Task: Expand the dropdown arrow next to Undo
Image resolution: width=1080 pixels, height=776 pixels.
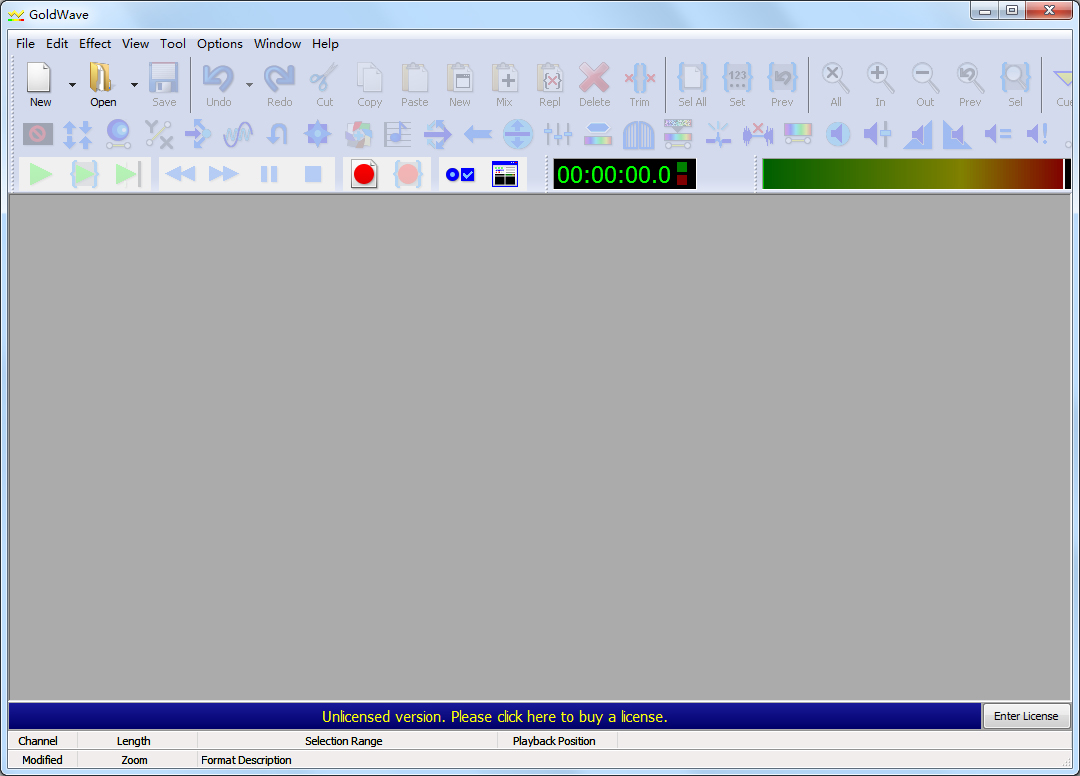Action: click(x=249, y=85)
